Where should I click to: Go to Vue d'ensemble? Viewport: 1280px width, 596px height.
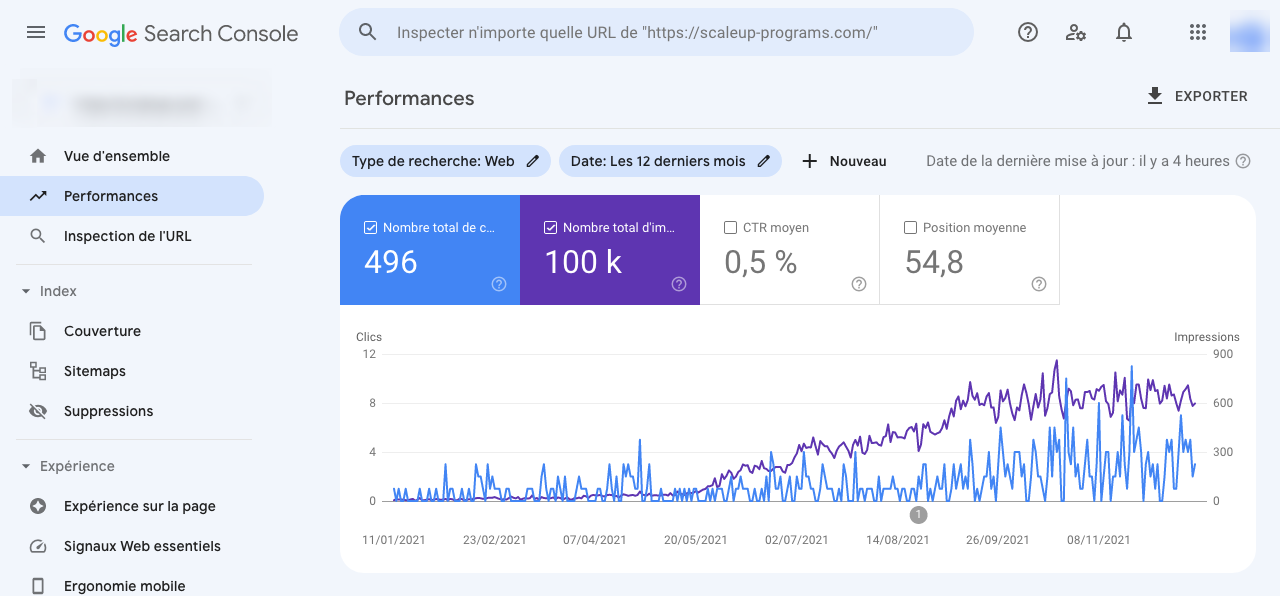click(x=116, y=156)
